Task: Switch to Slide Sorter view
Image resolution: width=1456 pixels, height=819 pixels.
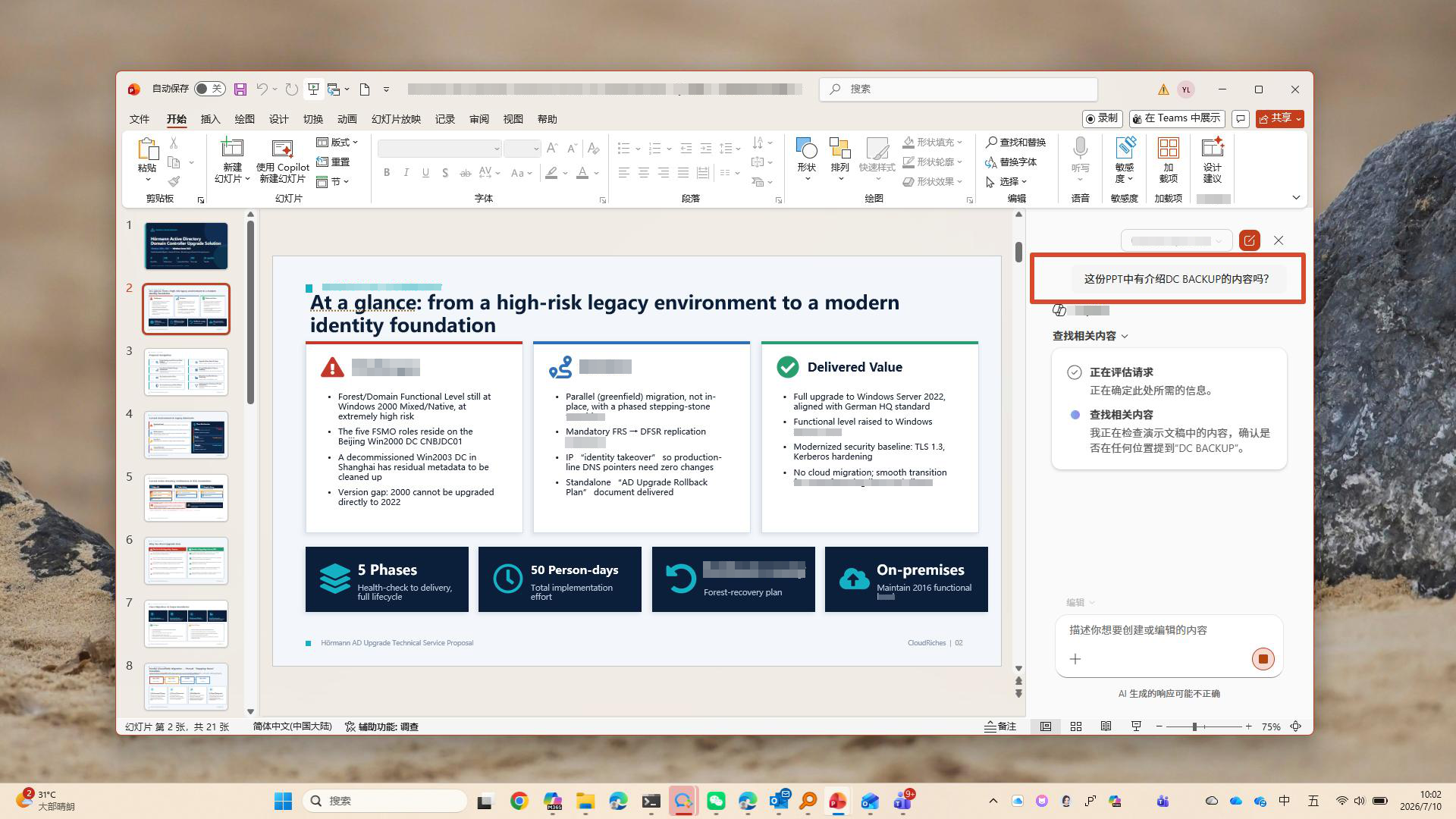Action: click(x=1075, y=726)
